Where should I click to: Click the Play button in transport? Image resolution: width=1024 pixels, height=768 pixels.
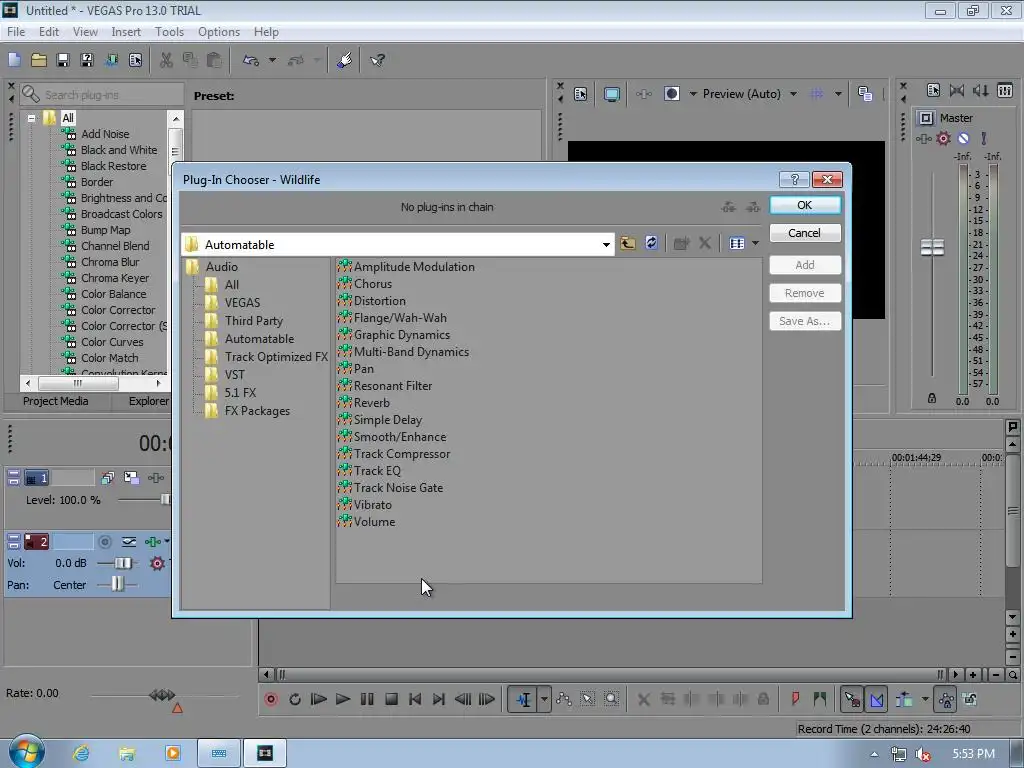click(343, 699)
